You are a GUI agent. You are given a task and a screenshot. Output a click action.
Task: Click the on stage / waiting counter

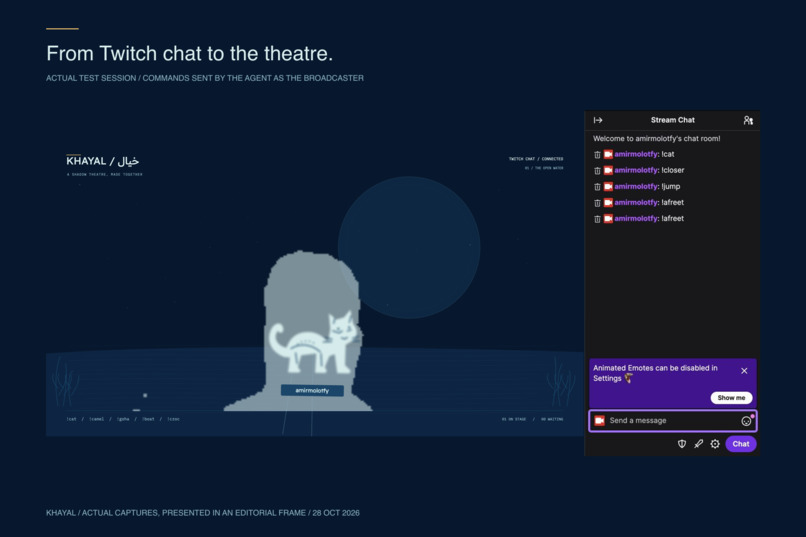532,419
